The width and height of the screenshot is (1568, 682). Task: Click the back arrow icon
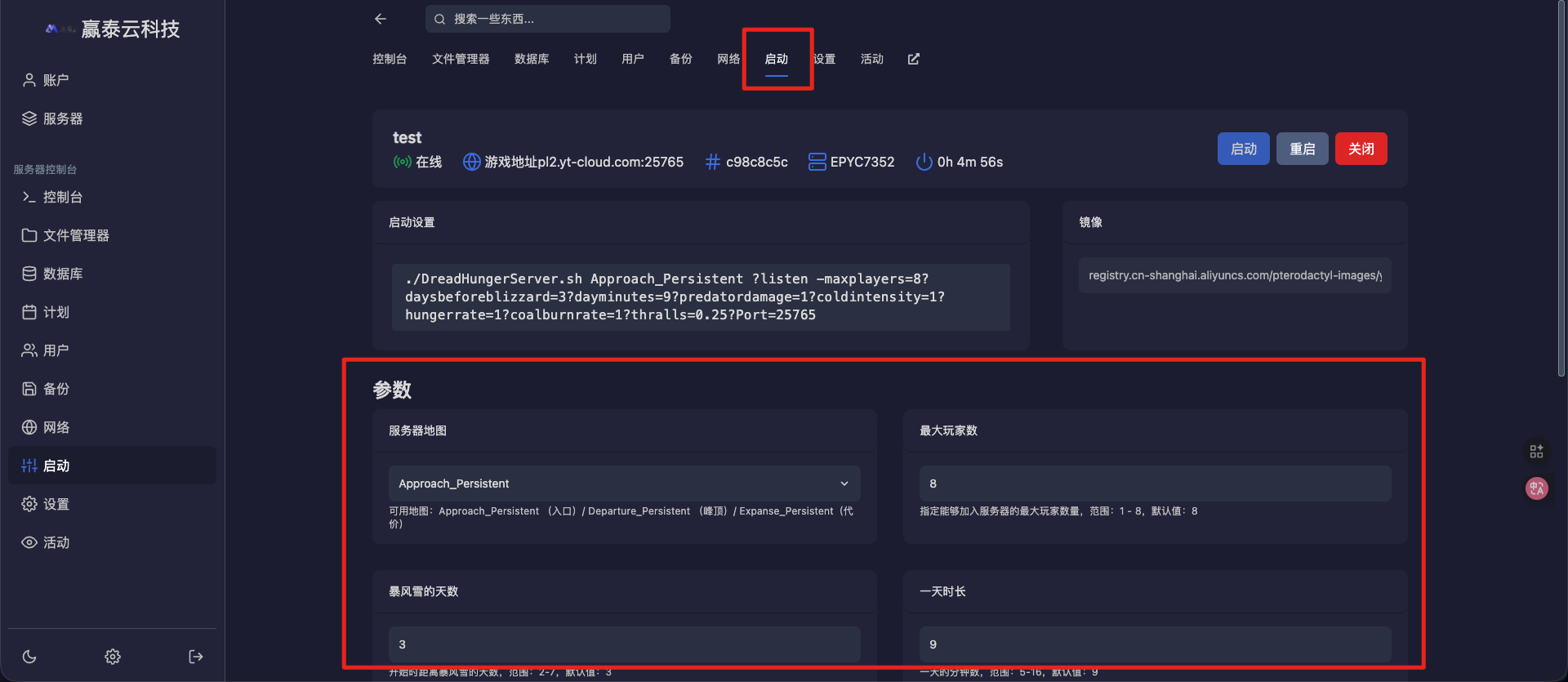pyautogui.click(x=381, y=19)
